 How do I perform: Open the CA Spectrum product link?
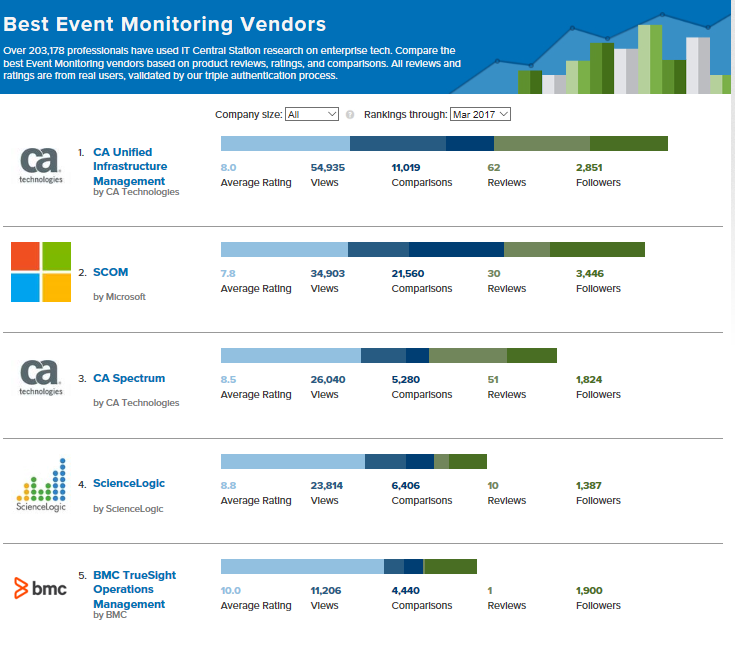(129, 378)
